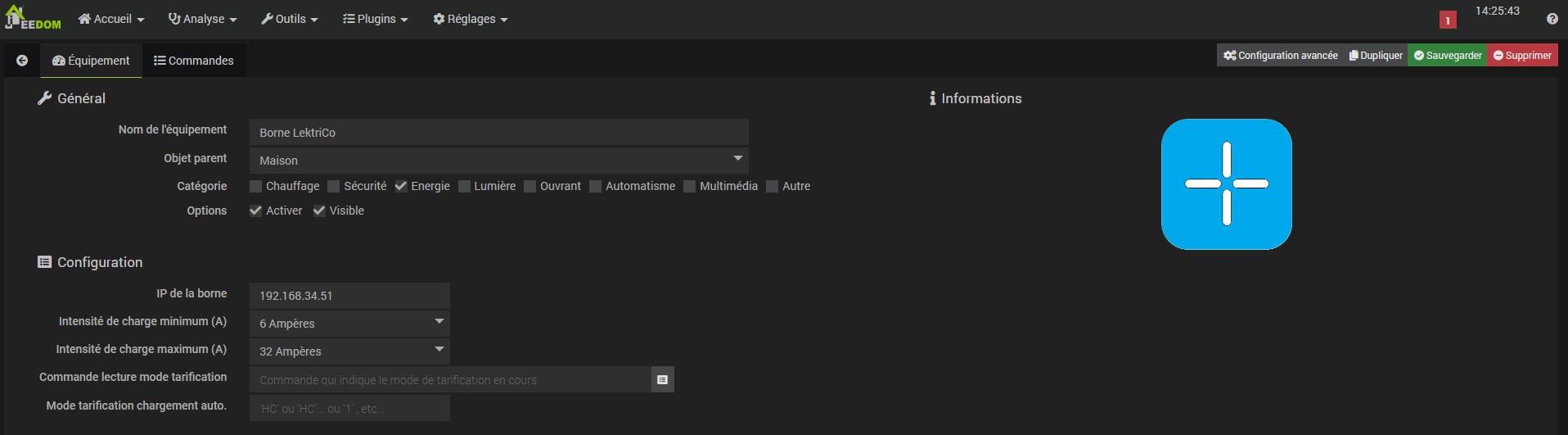The image size is (1568, 435).
Task: Toggle the Visible option checkbox
Action: point(319,211)
